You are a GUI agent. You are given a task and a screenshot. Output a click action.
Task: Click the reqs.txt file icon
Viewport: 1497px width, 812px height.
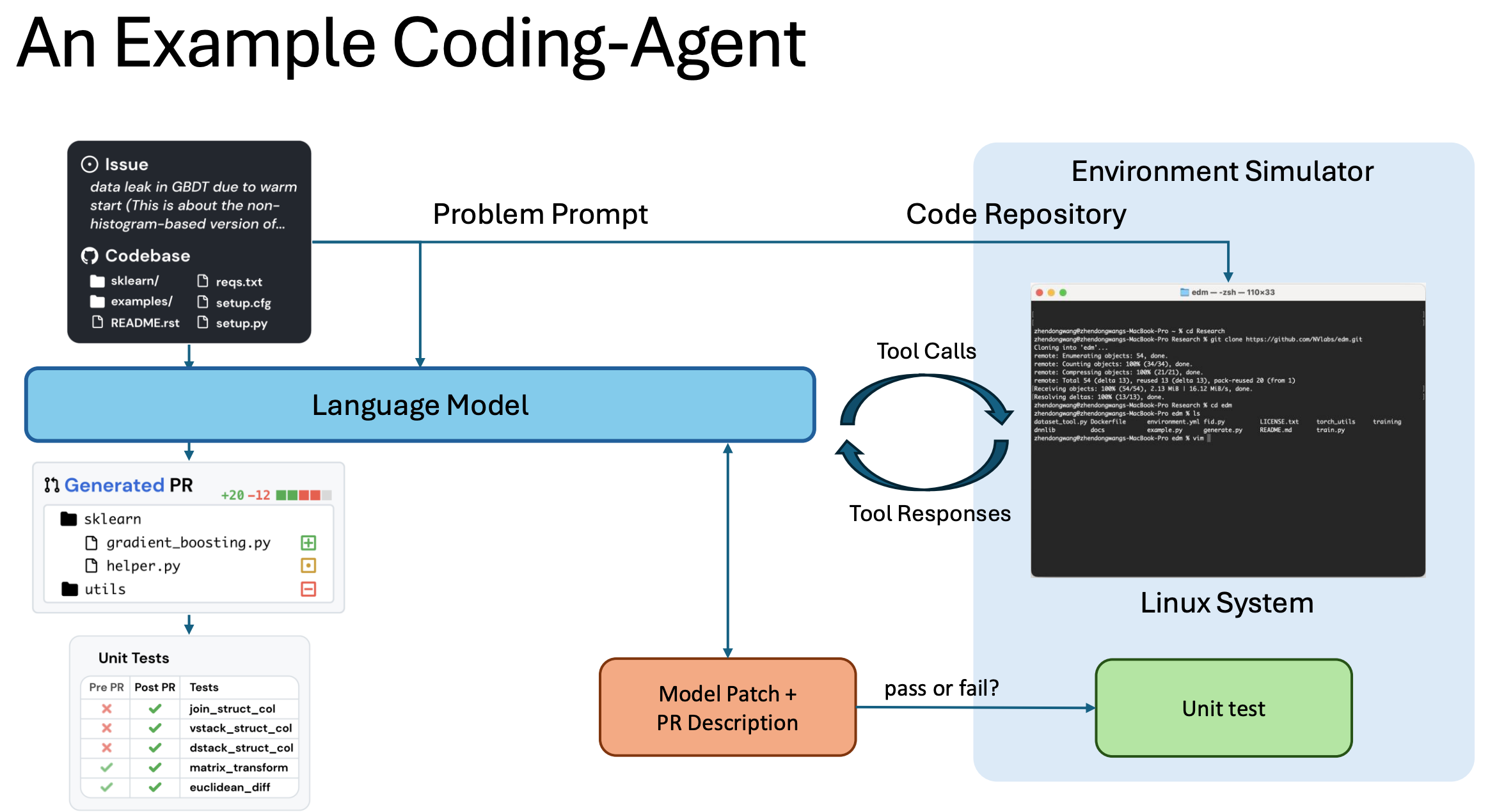pos(203,281)
